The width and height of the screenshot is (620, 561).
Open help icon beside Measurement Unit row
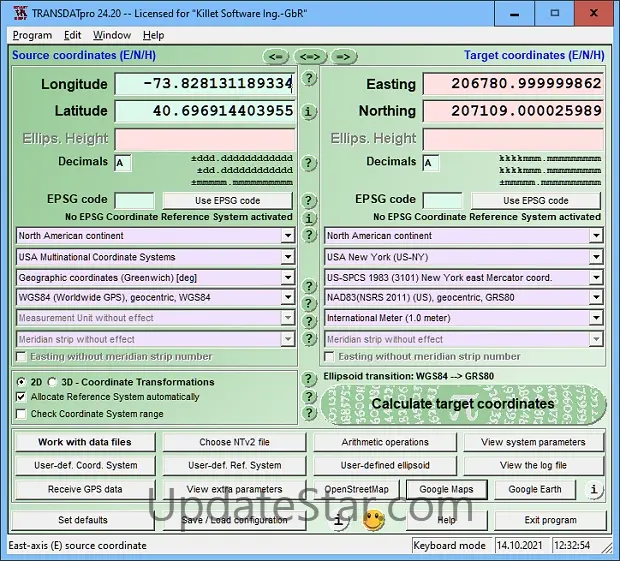click(309, 321)
